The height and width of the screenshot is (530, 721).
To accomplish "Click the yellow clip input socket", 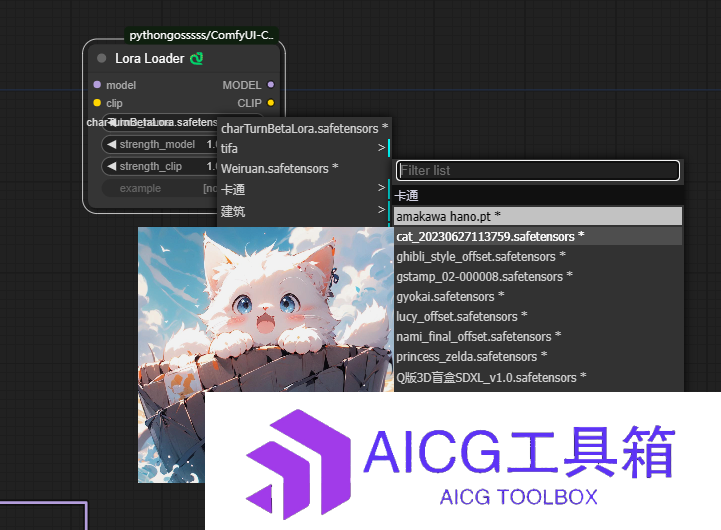I will click(97, 103).
